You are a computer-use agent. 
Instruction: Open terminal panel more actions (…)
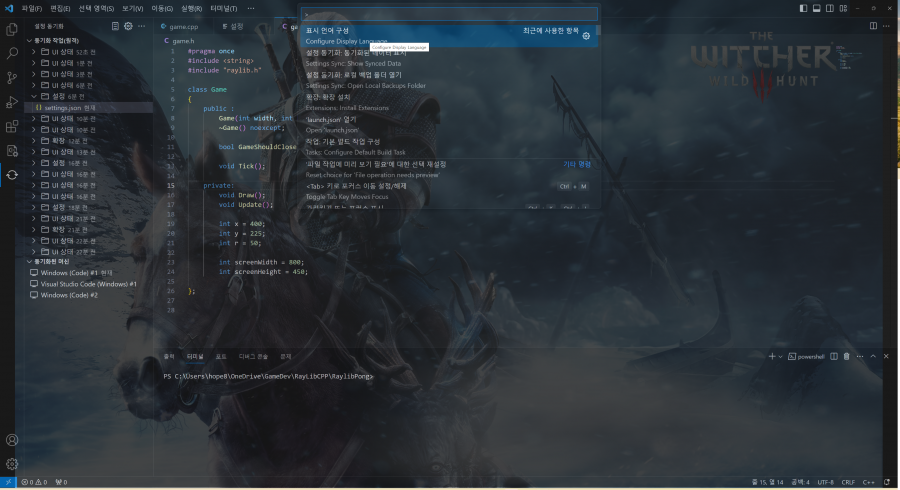(860, 356)
